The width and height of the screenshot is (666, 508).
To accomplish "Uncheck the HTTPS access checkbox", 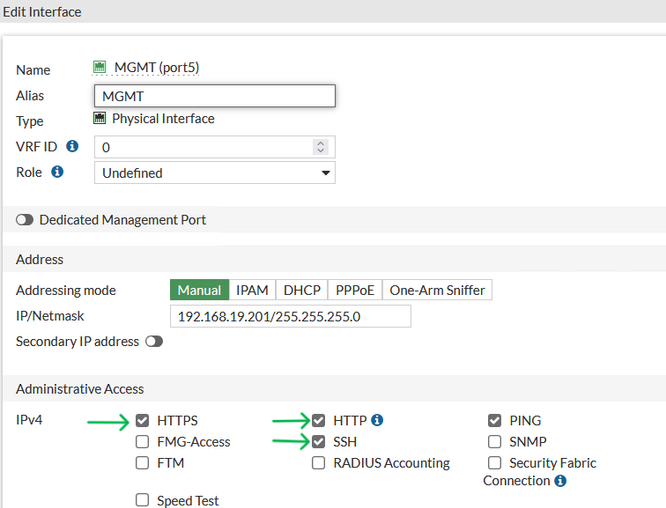I will [x=142, y=421].
